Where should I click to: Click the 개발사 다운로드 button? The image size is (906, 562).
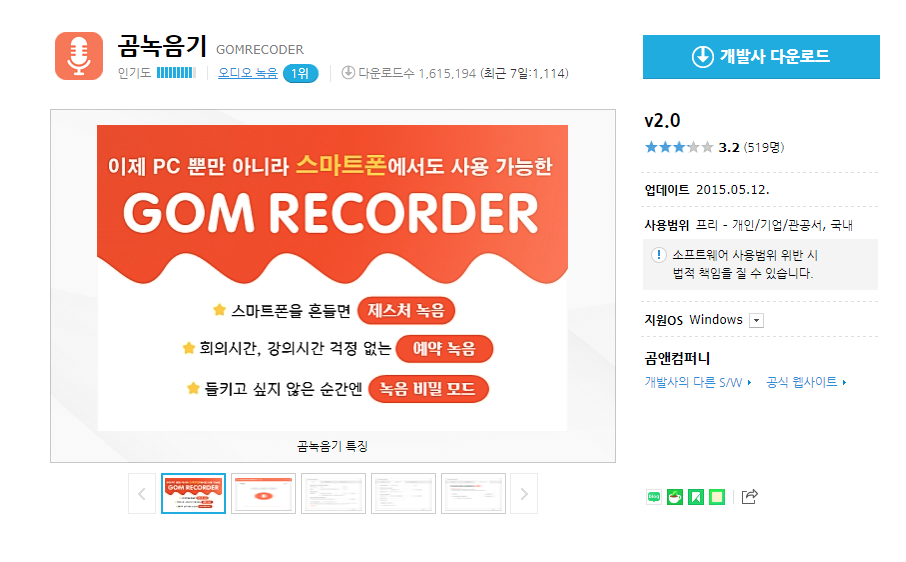tap(761, 57)
